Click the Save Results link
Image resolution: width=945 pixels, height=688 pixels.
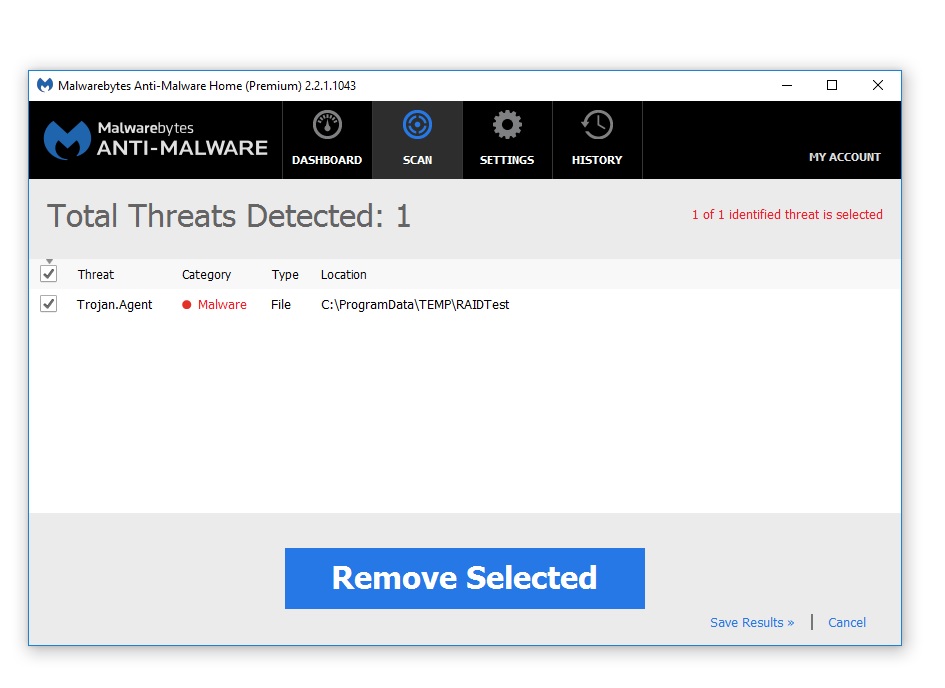point(752,622)
